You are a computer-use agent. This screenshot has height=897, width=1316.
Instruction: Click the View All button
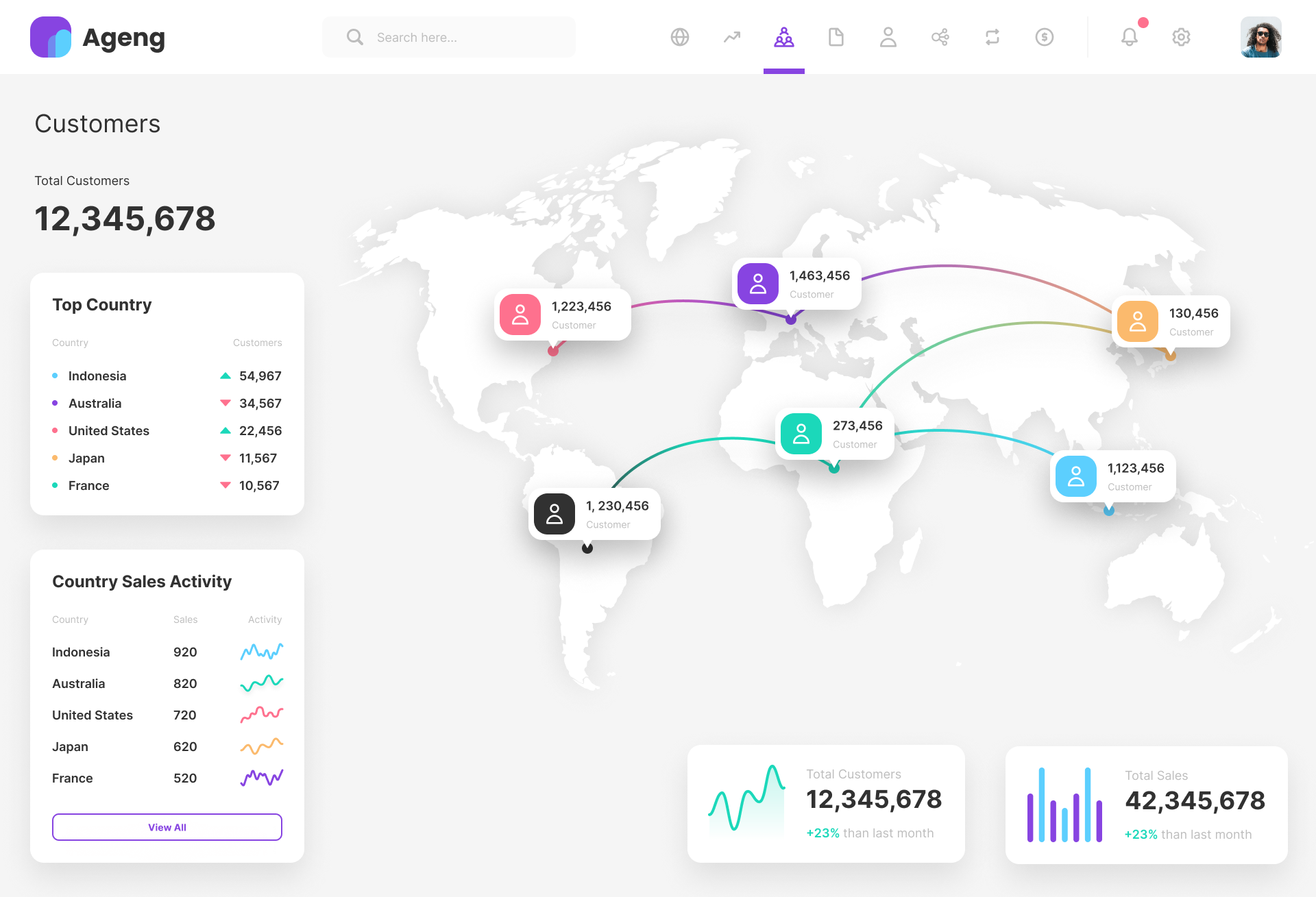coord(167,826)
